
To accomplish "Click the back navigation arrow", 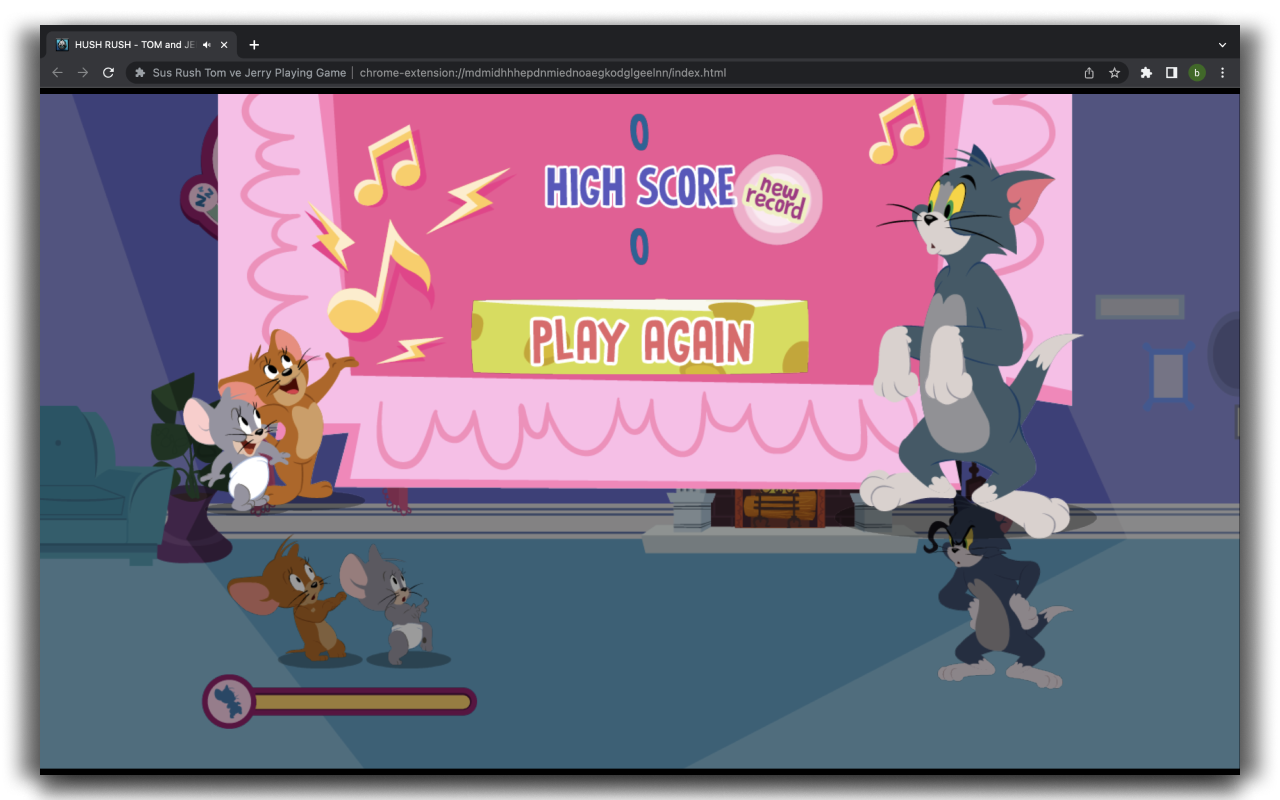I will pos(57,72).
